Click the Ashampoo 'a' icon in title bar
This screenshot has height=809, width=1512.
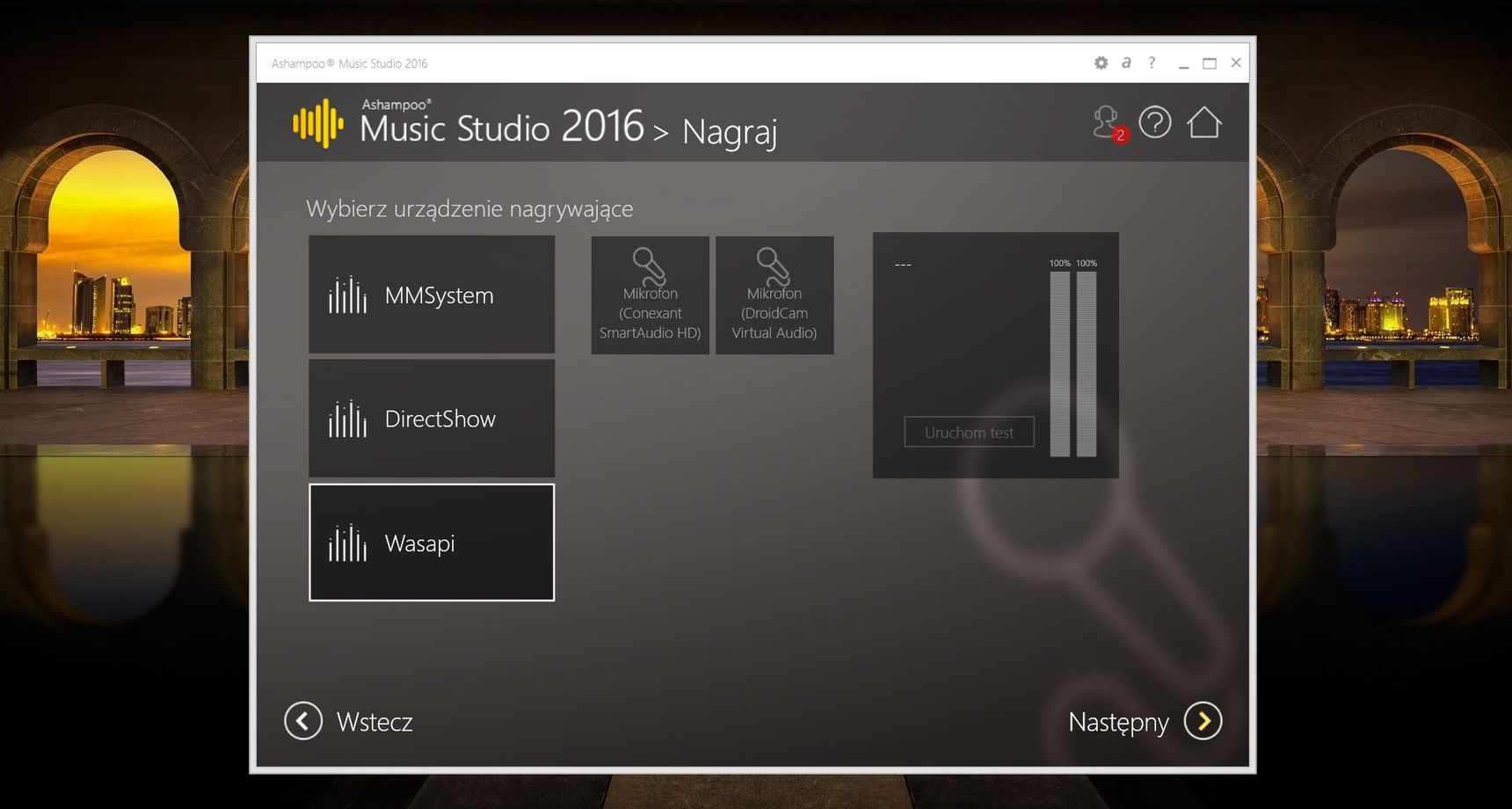click(x=1126, y=62)
